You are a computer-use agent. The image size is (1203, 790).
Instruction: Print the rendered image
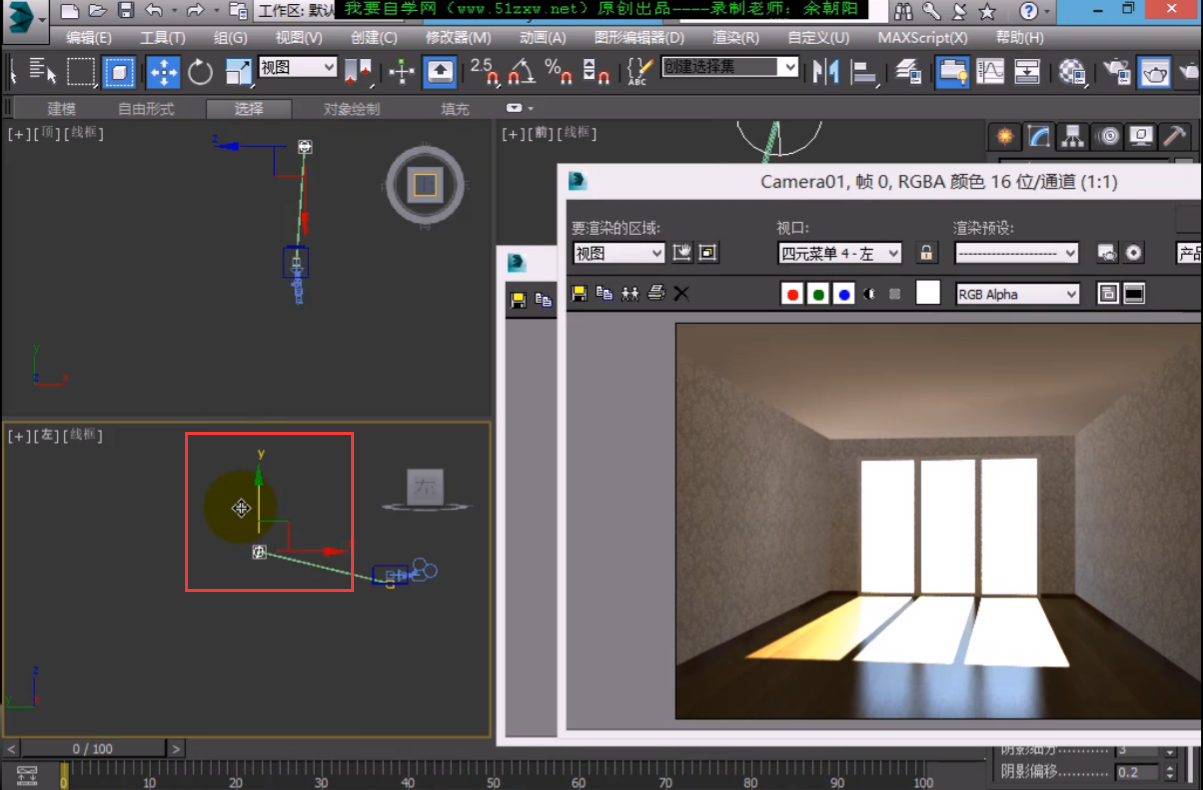656,293
